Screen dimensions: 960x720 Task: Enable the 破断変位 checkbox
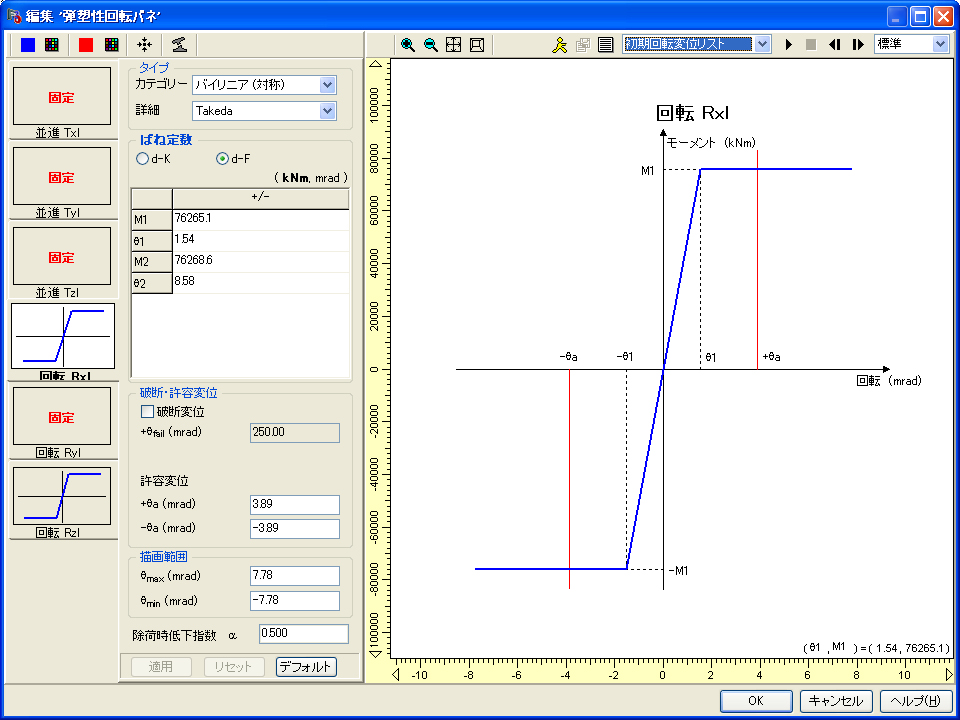pos(148,411)
